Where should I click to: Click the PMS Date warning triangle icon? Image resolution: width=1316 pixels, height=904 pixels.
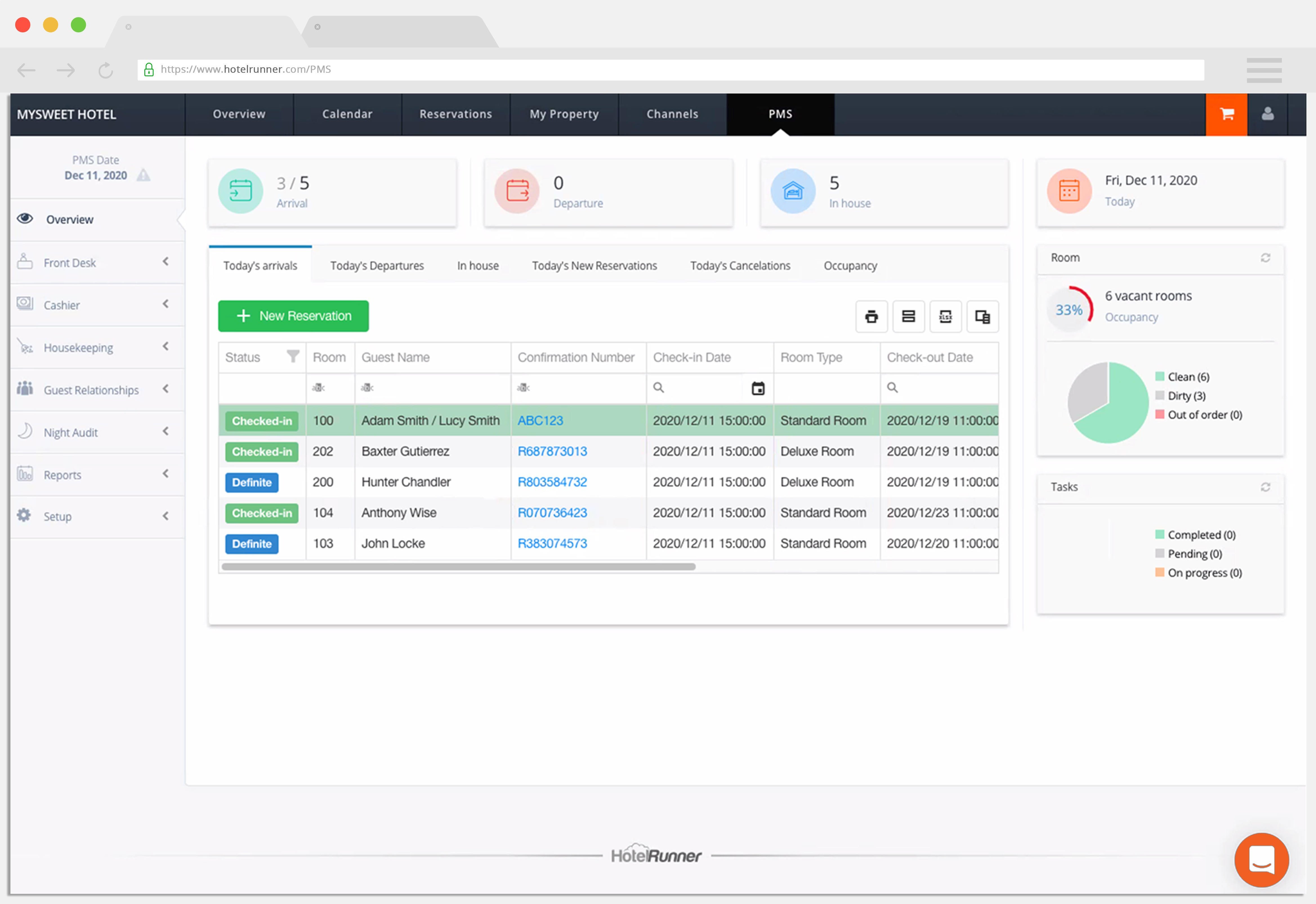tap(144, 175)
